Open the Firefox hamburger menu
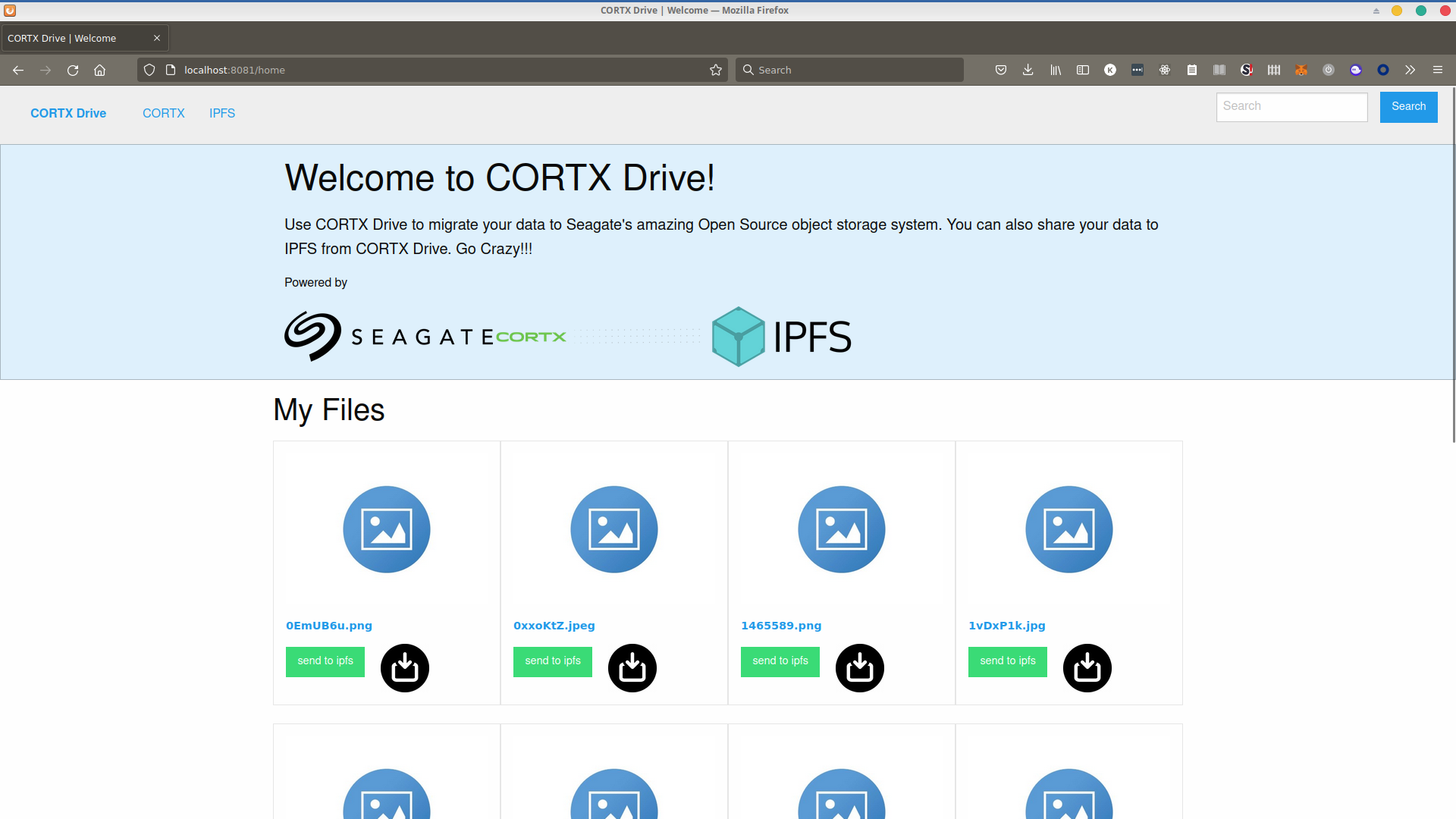 click(x=1437, y=70)
